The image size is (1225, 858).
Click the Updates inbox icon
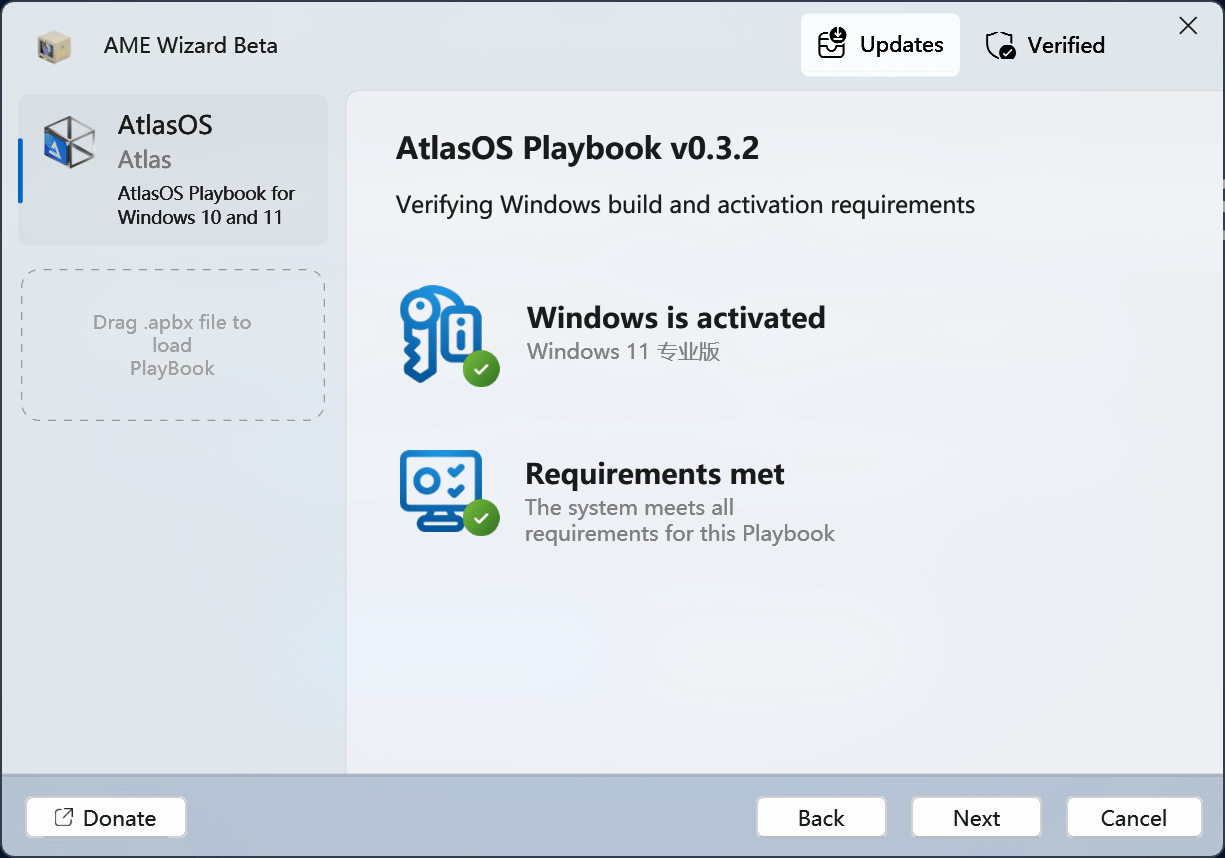point(832,43)
